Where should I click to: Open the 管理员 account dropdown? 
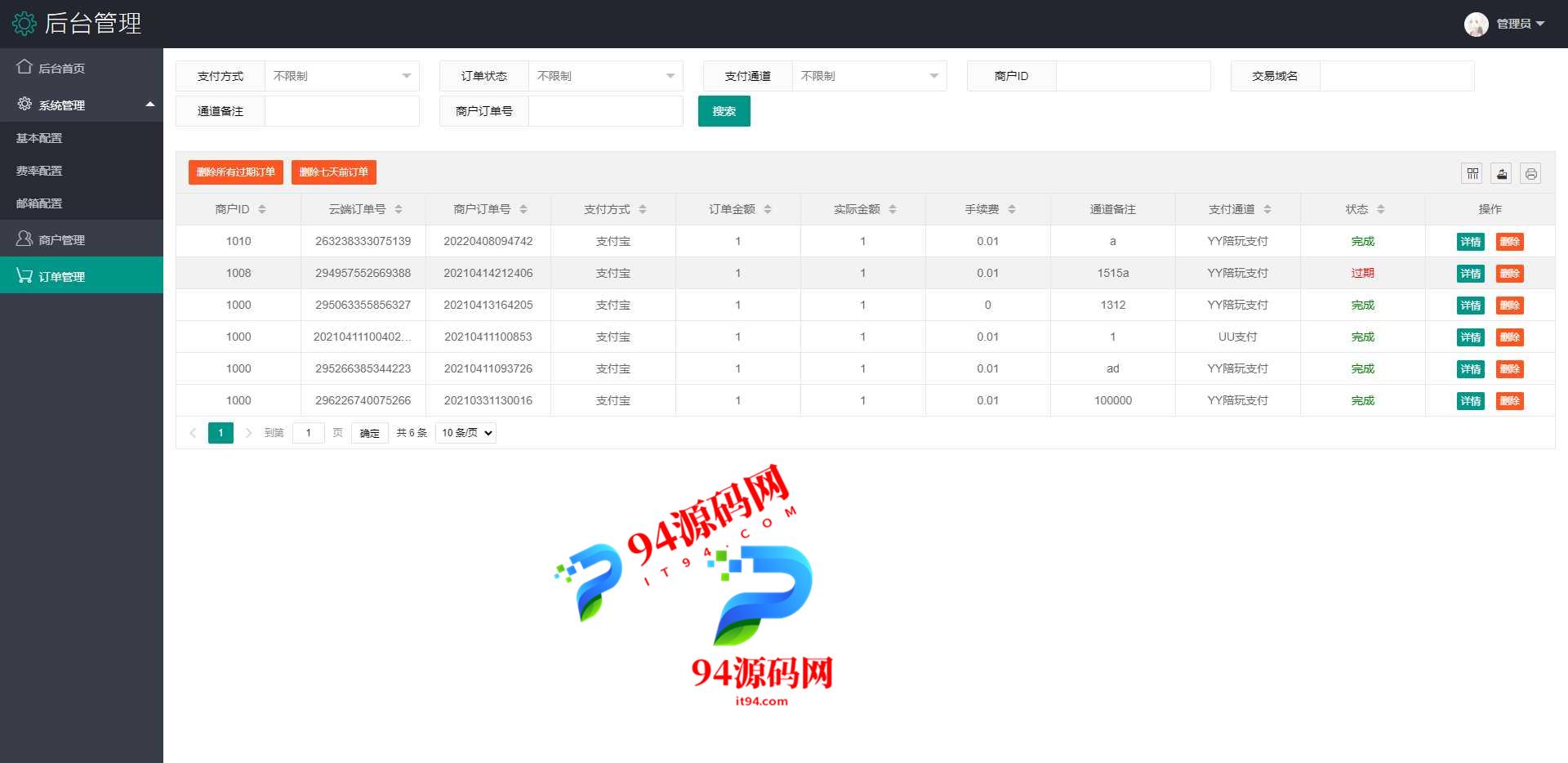(1520, 24)
